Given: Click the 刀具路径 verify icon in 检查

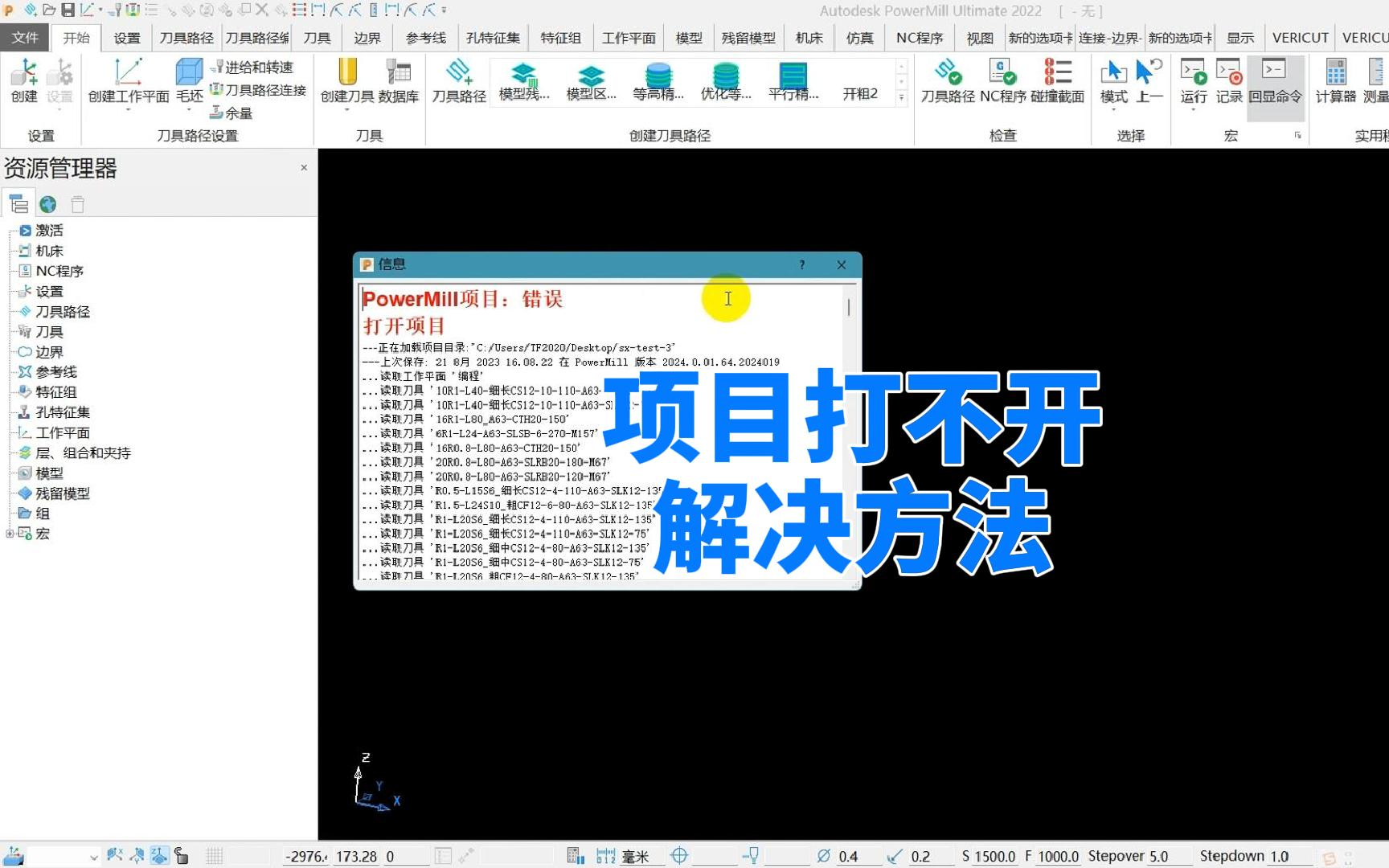Looking at the screenshot, I should [948, 81].
